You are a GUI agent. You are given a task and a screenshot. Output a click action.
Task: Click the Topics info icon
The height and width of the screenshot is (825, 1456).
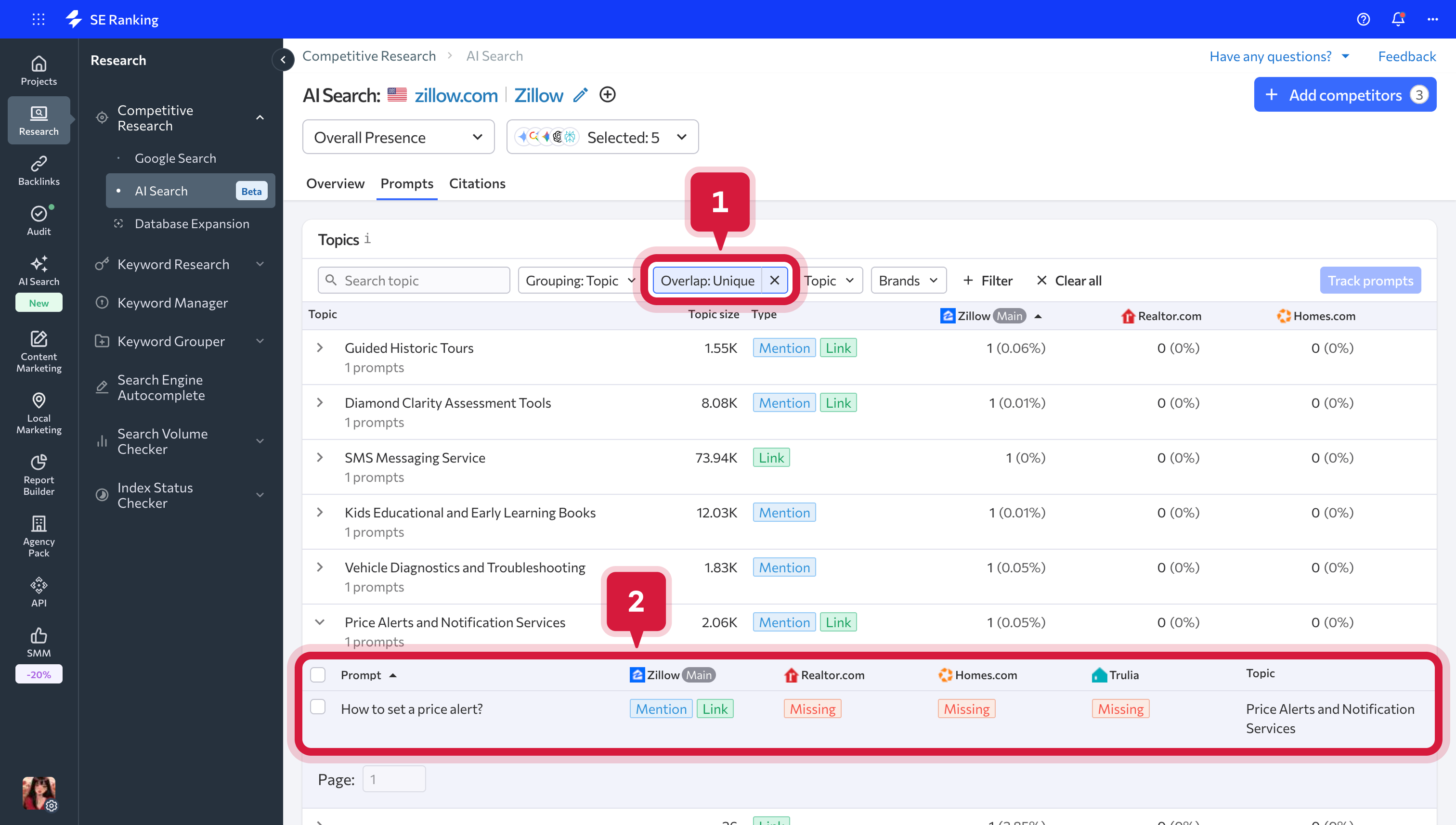pos(367,239)
